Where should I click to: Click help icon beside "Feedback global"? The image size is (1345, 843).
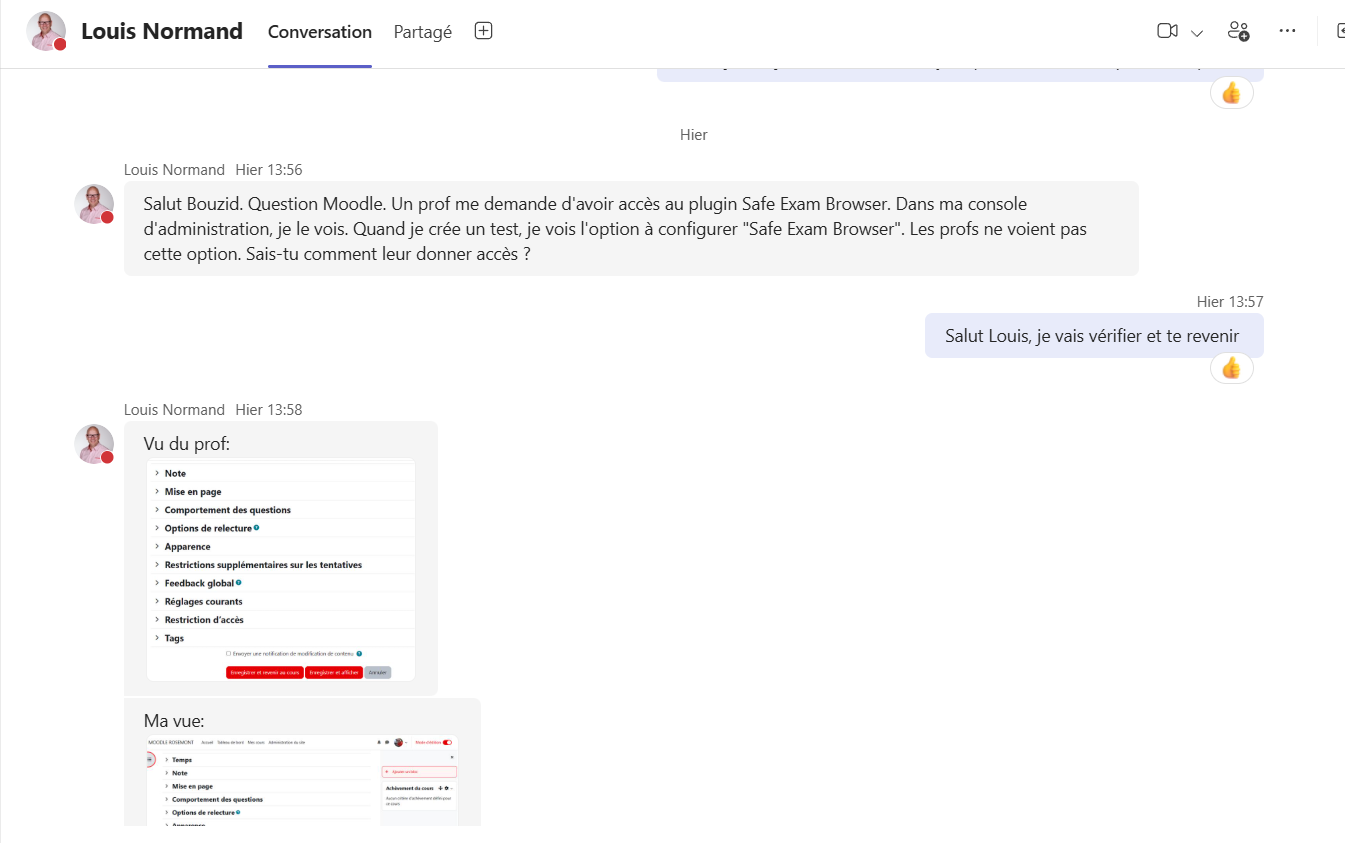coord(238,582)
